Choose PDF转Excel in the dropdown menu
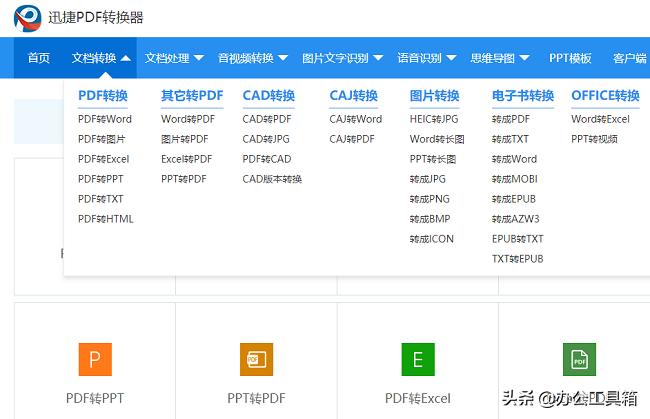This screenshot has width=650, height=419. click(x=104, y=159)
